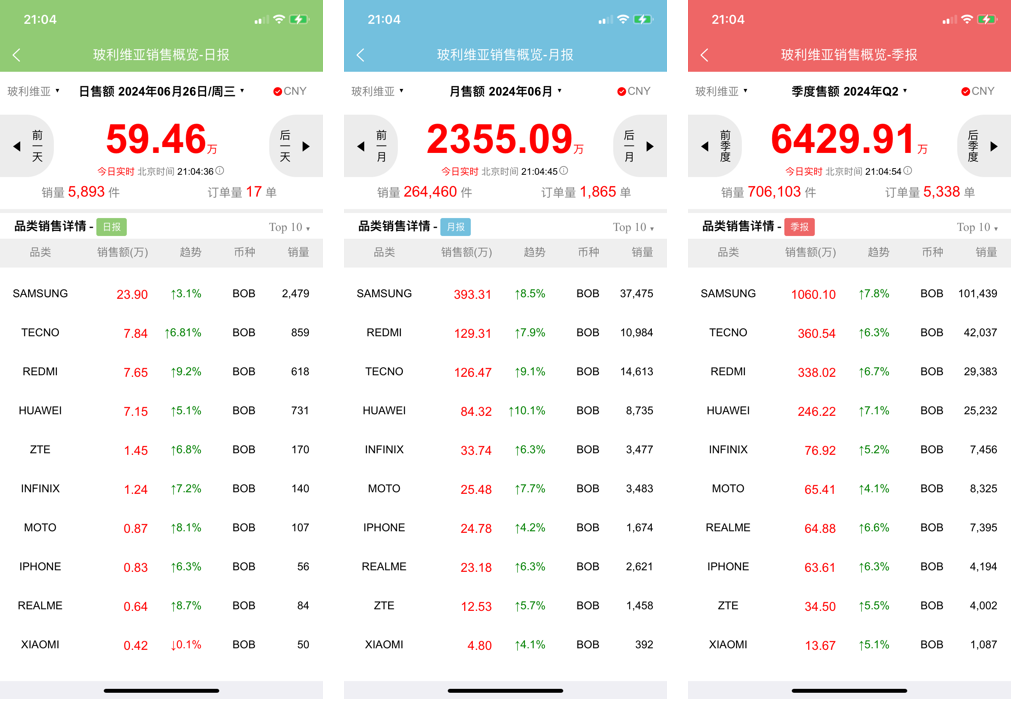
Task: Select SAMSUNG row with 393.31 sales
Action: pyautogui.click(x=506, y=294)
